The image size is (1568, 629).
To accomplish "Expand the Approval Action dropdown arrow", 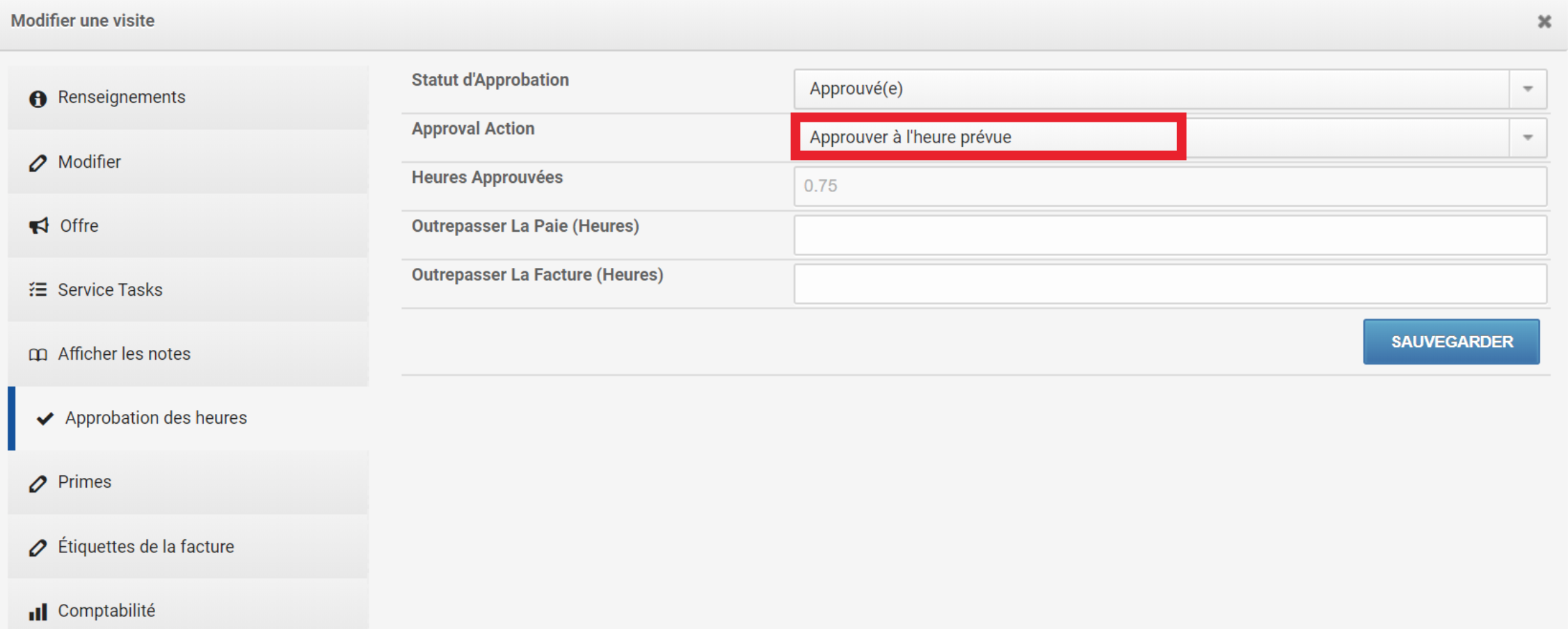I will pos(1528,138).
